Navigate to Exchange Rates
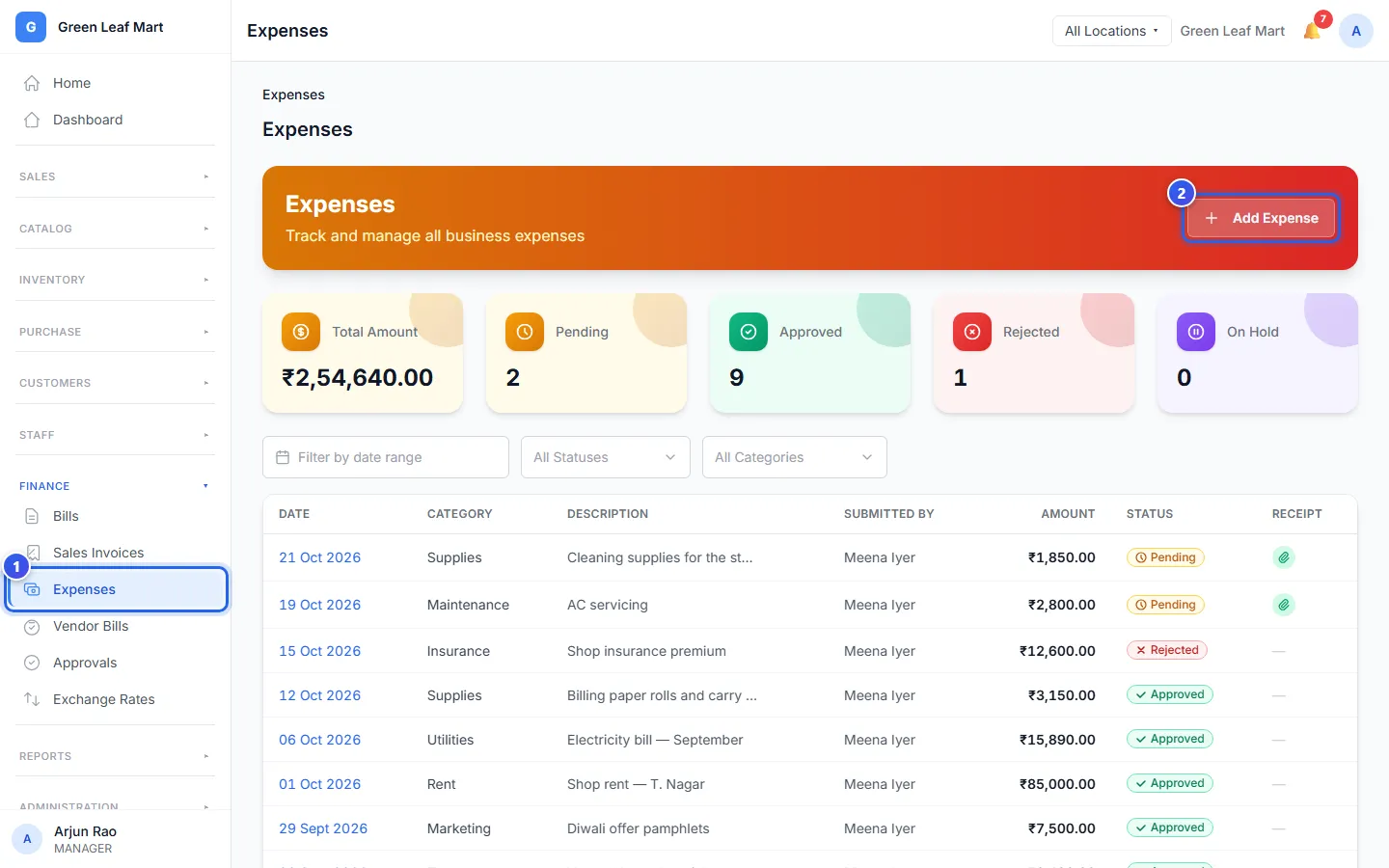This screenshot has width=1389, height=868. (116, 699)
